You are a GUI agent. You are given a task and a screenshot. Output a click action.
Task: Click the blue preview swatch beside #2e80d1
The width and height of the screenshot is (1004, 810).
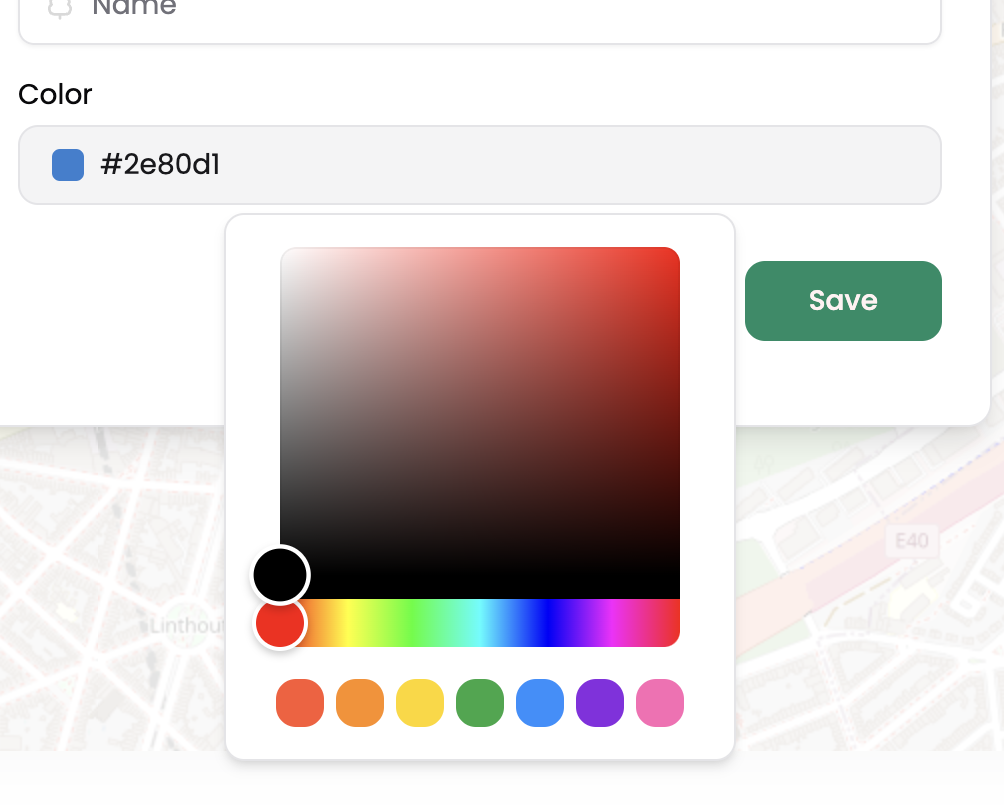(68, 165)
